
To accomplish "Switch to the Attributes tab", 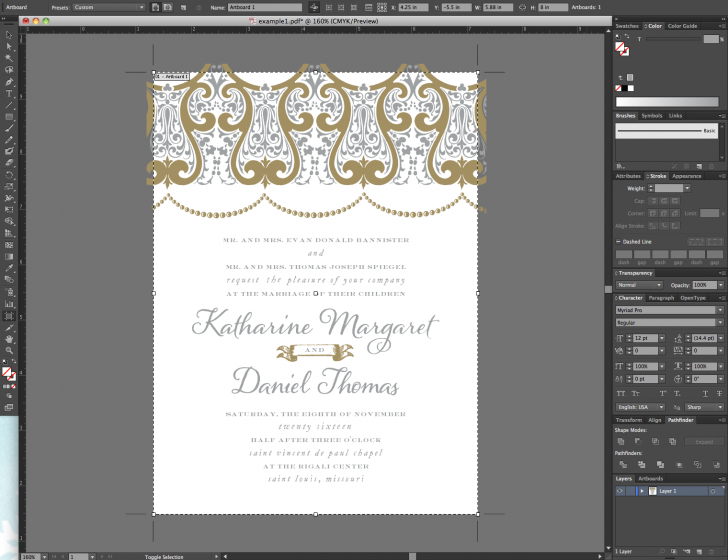I will (x=628, y=176).
